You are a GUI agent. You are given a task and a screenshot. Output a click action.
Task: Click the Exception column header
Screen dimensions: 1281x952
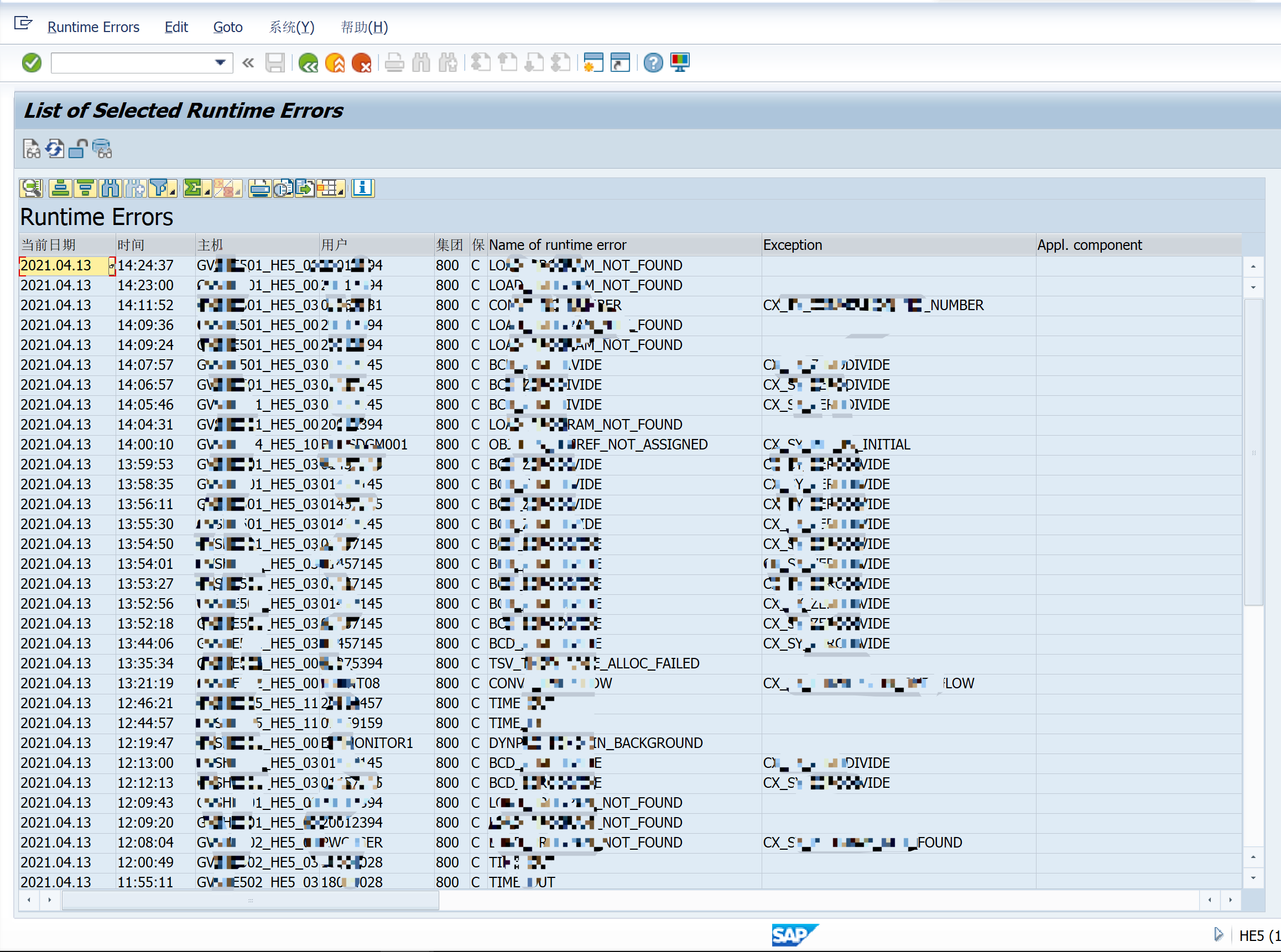coord(792,245)
